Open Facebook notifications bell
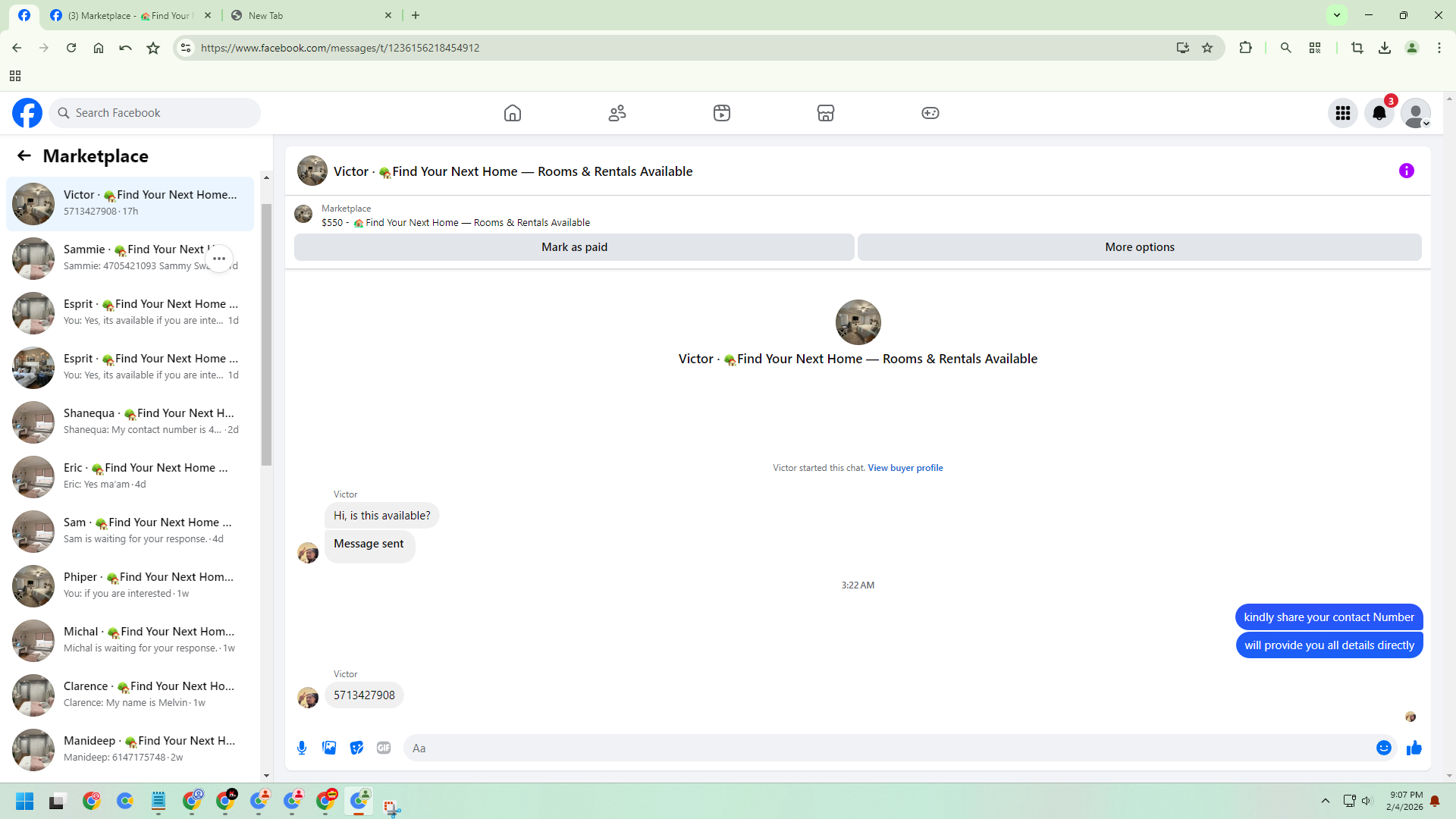Image resolution: width=1456 pixels, height=819 pixels. pyautogui.click(x=1379, y=113)
